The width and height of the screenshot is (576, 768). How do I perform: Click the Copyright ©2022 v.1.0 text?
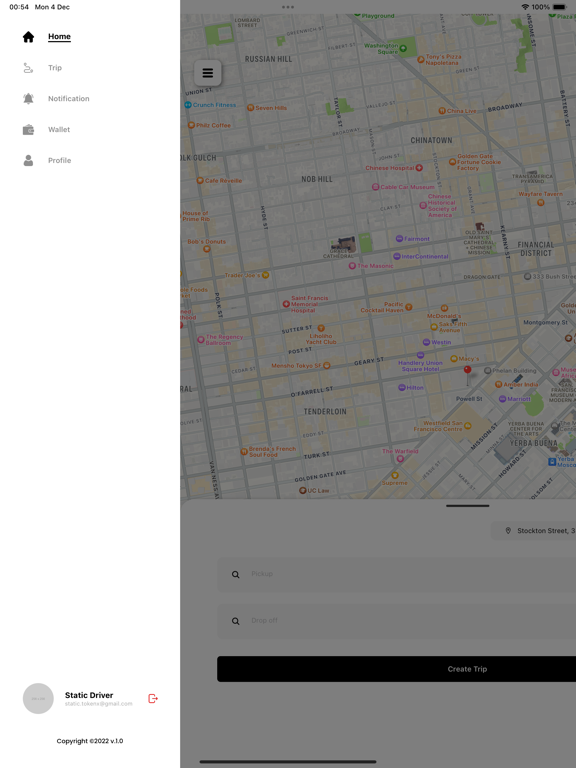90,741
